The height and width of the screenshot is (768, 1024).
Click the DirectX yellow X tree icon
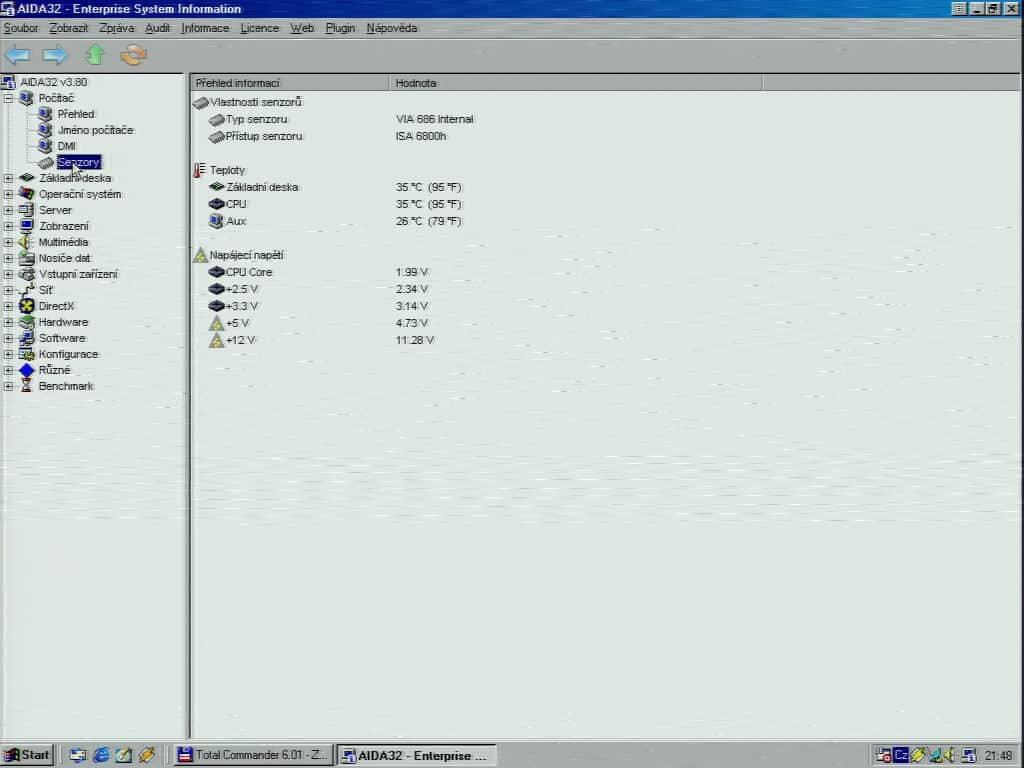pyautogui.click(x=26, y=306)
